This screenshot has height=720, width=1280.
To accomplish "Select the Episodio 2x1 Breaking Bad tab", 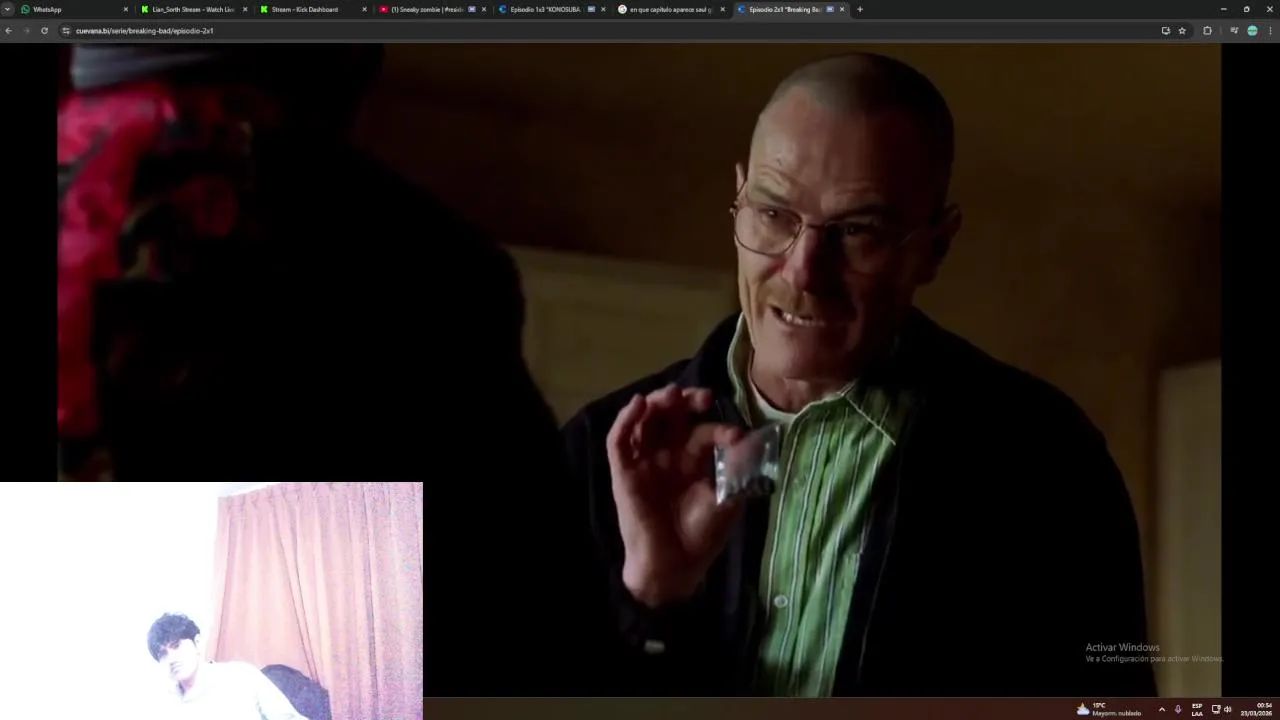I will (789, 9).
